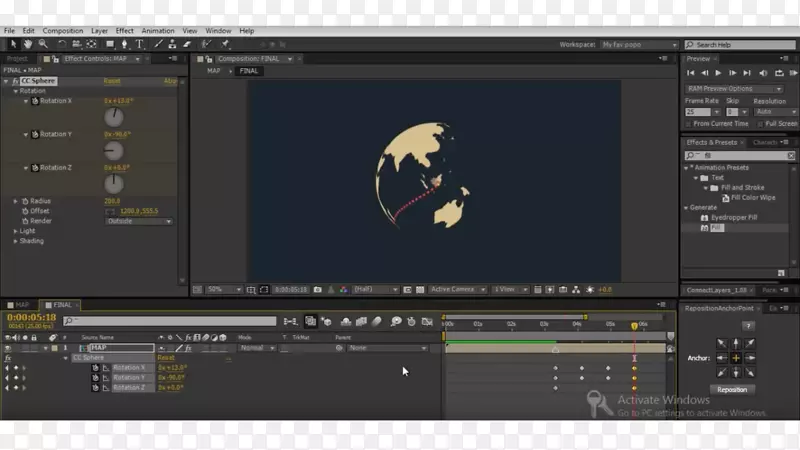Viewport: 800px width, 450px height.
Task: Toggle Rotation Y stopwatch in timeline
Action: click(x=95, y=378)
